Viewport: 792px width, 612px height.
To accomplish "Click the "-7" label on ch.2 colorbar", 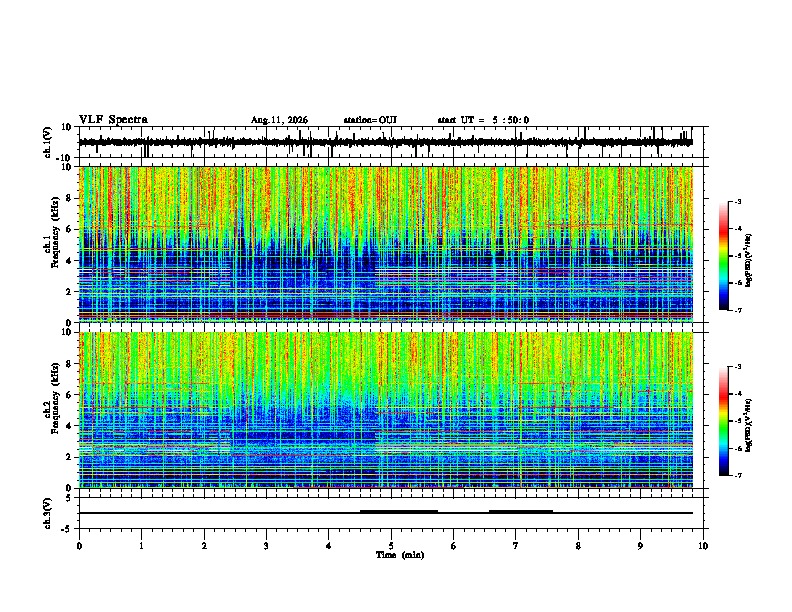I will (738, 476).
